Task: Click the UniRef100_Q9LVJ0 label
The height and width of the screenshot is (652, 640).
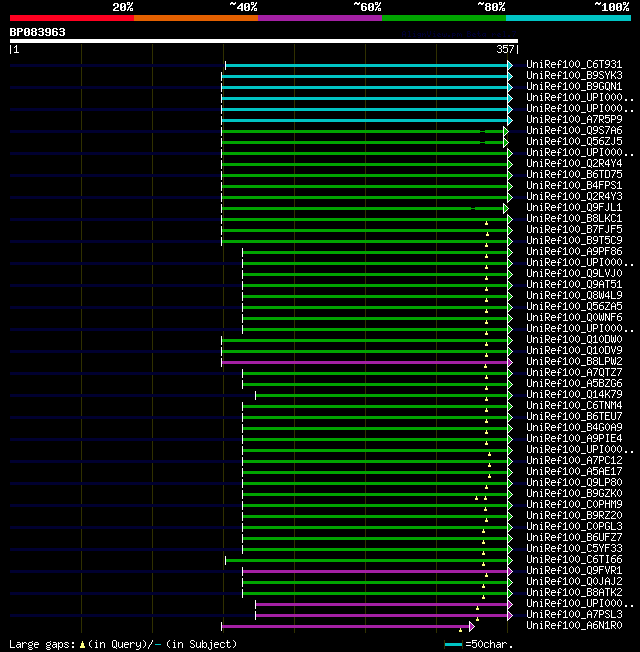Action: [574, 273]
